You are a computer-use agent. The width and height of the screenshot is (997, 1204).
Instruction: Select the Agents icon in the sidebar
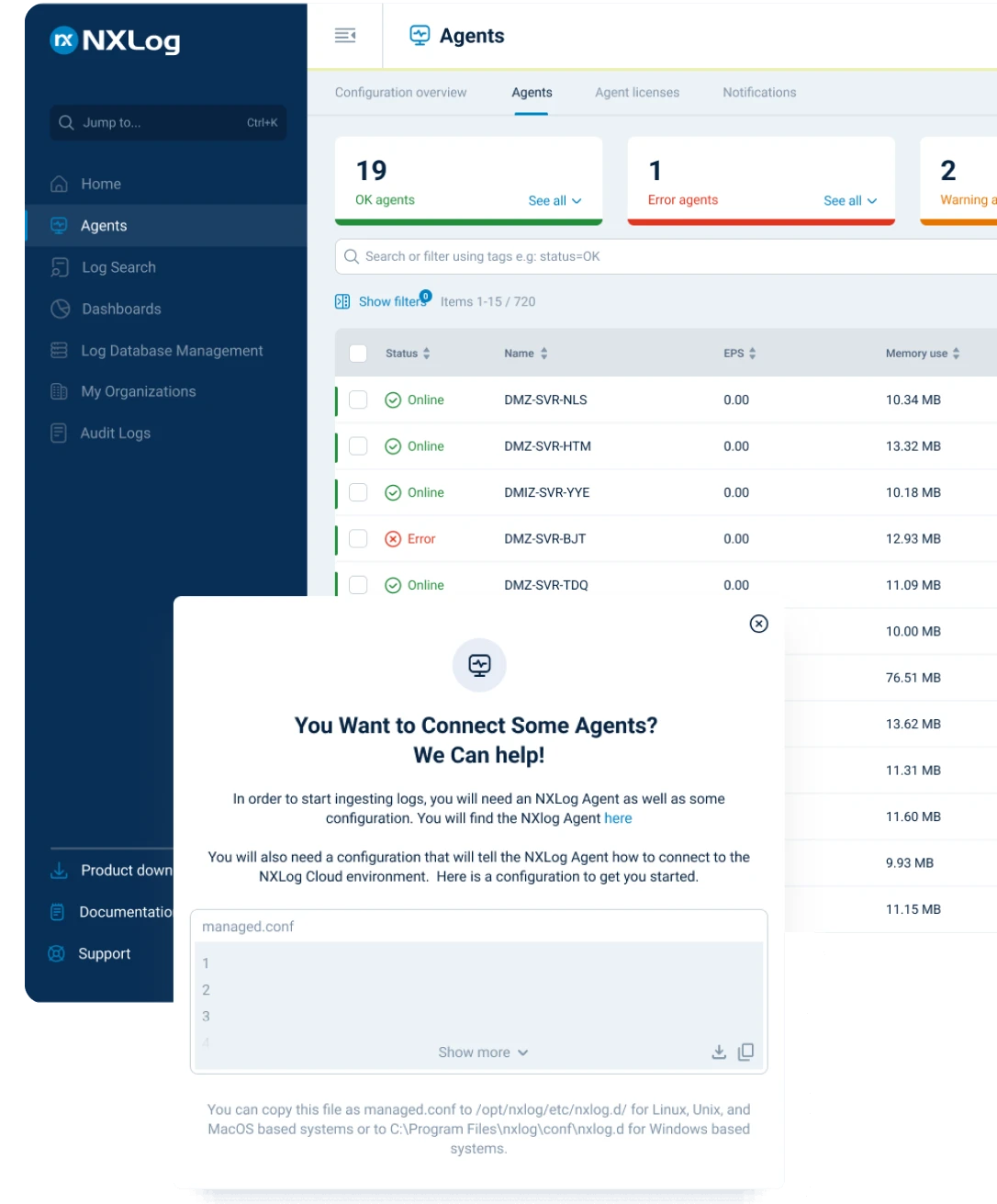pyautogui.click(x=59, y=225)
